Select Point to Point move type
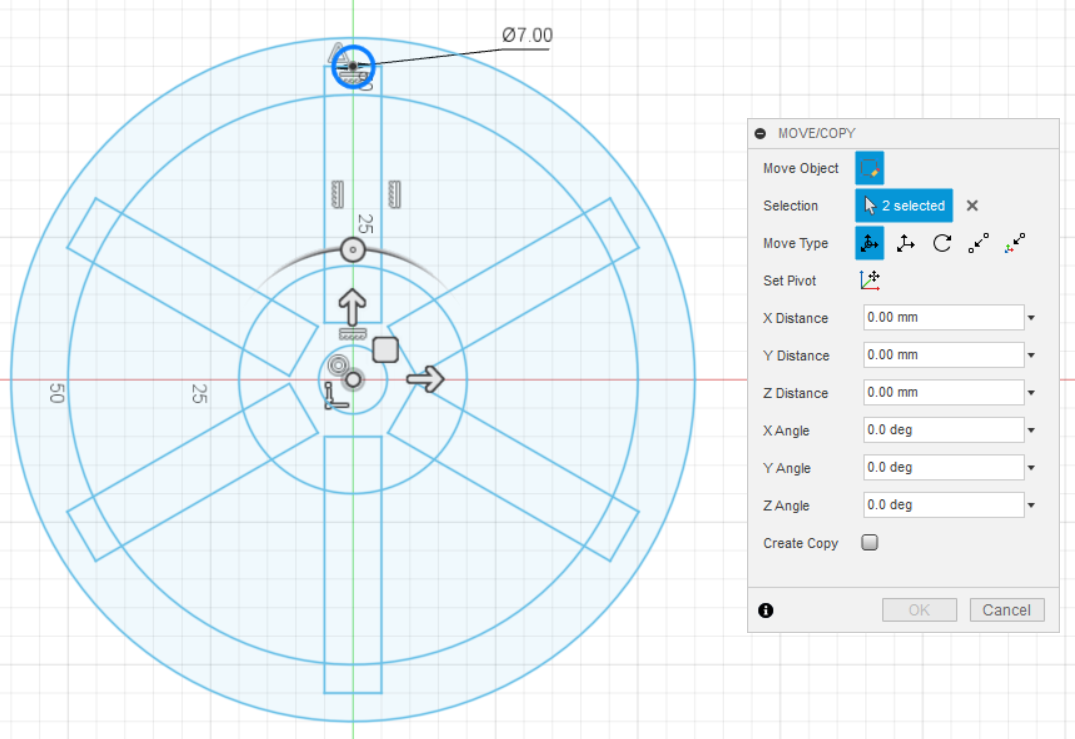Screen dimensions: 1075x739 [x=978, y=243]
